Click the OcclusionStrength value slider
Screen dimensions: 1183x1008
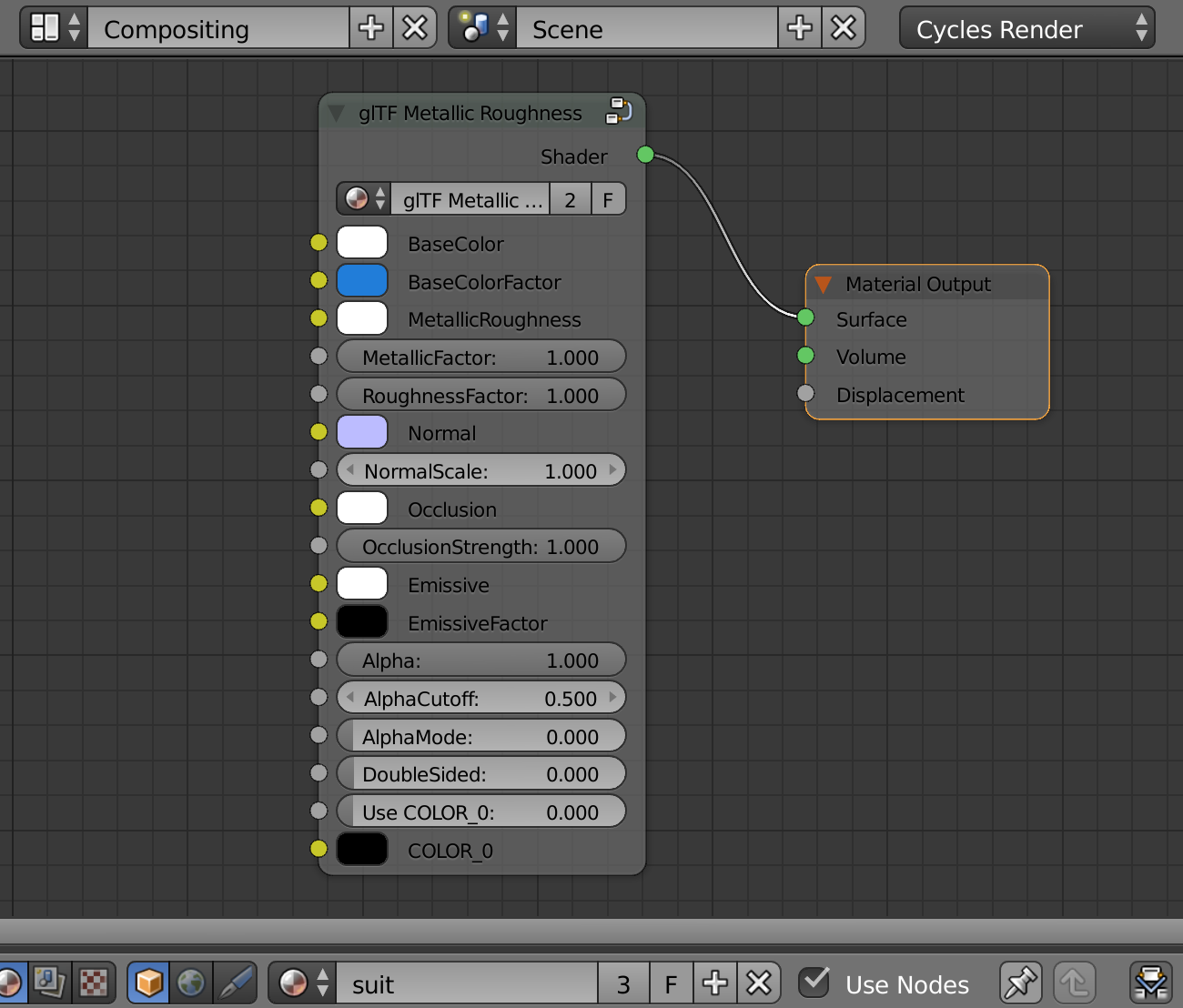481,546
